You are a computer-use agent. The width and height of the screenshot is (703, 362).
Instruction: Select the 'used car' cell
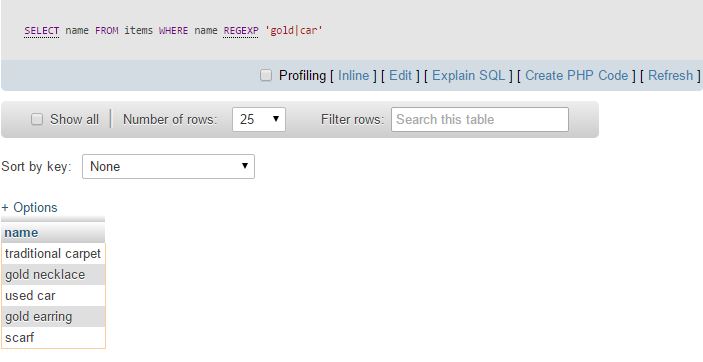coord(53,296)
